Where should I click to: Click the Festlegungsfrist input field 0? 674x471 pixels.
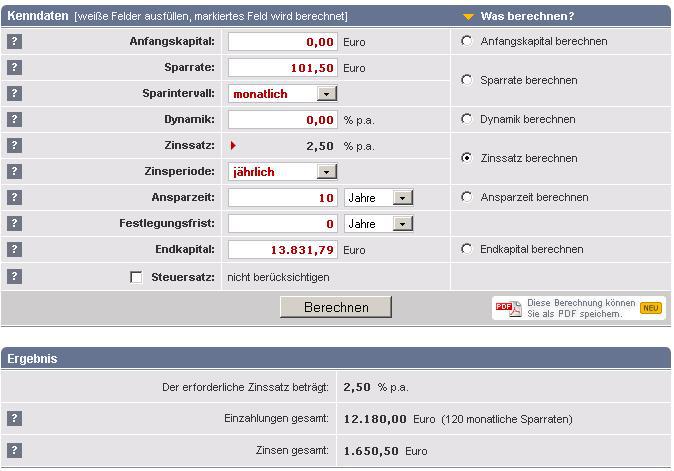[x=283, y=224]
